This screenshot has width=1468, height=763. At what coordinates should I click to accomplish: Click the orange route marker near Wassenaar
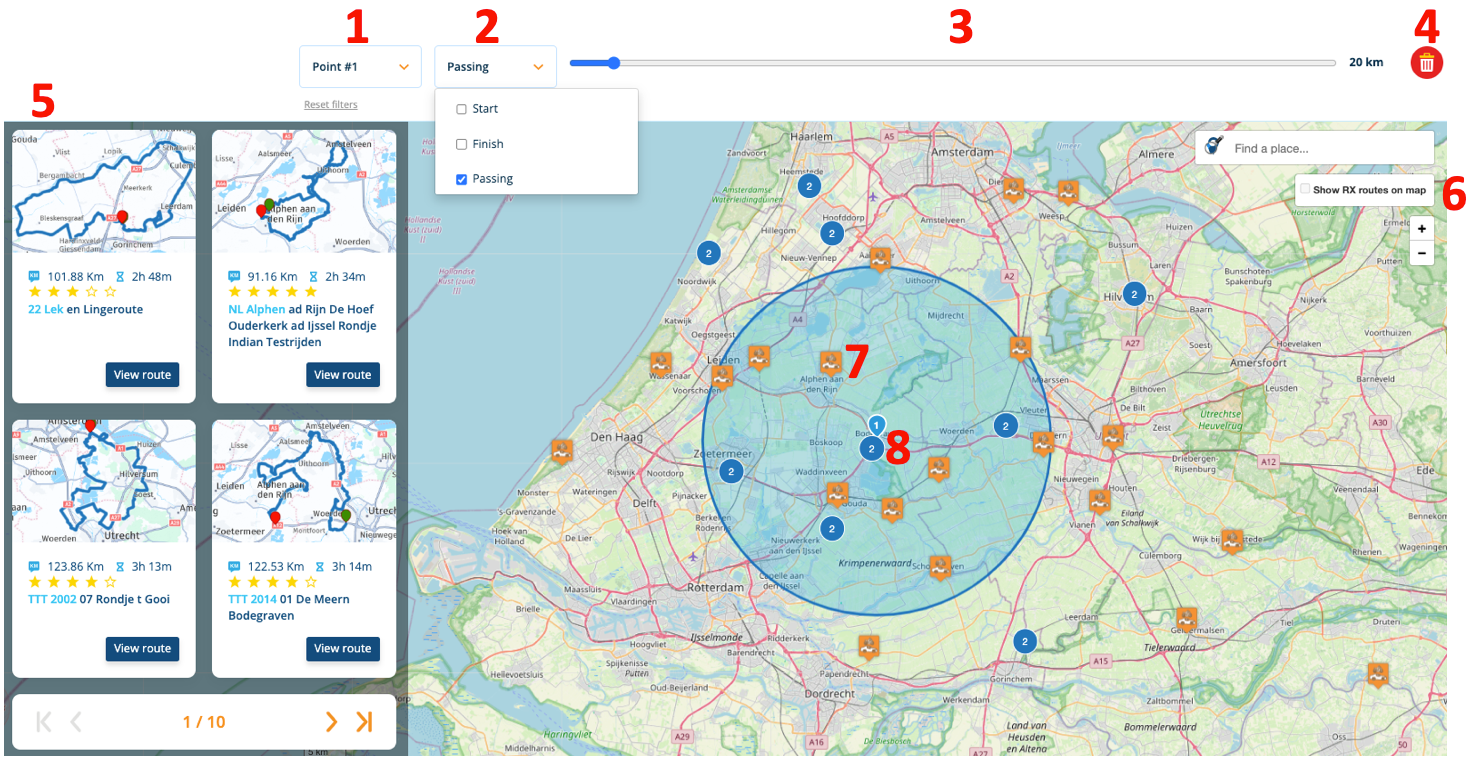661,363
